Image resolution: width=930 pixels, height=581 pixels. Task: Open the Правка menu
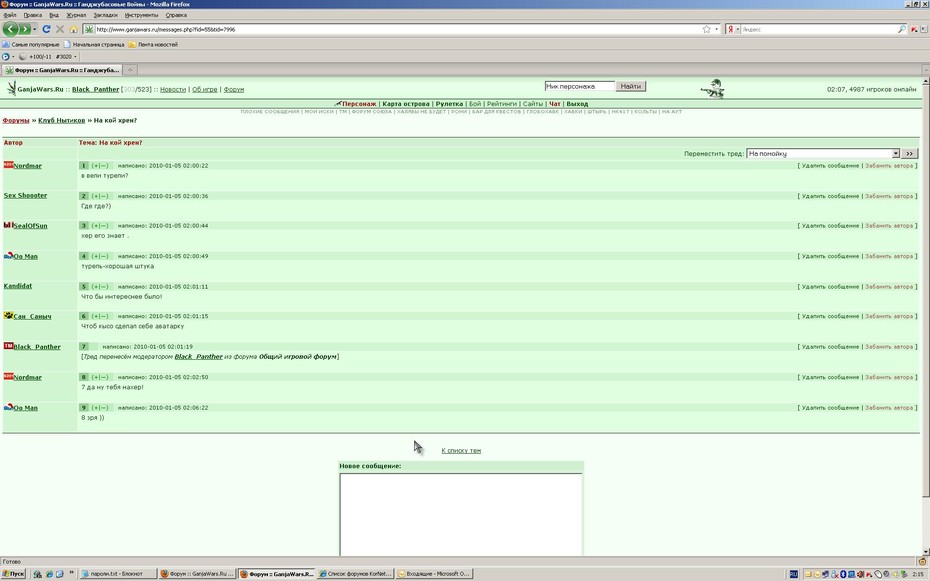33,15
